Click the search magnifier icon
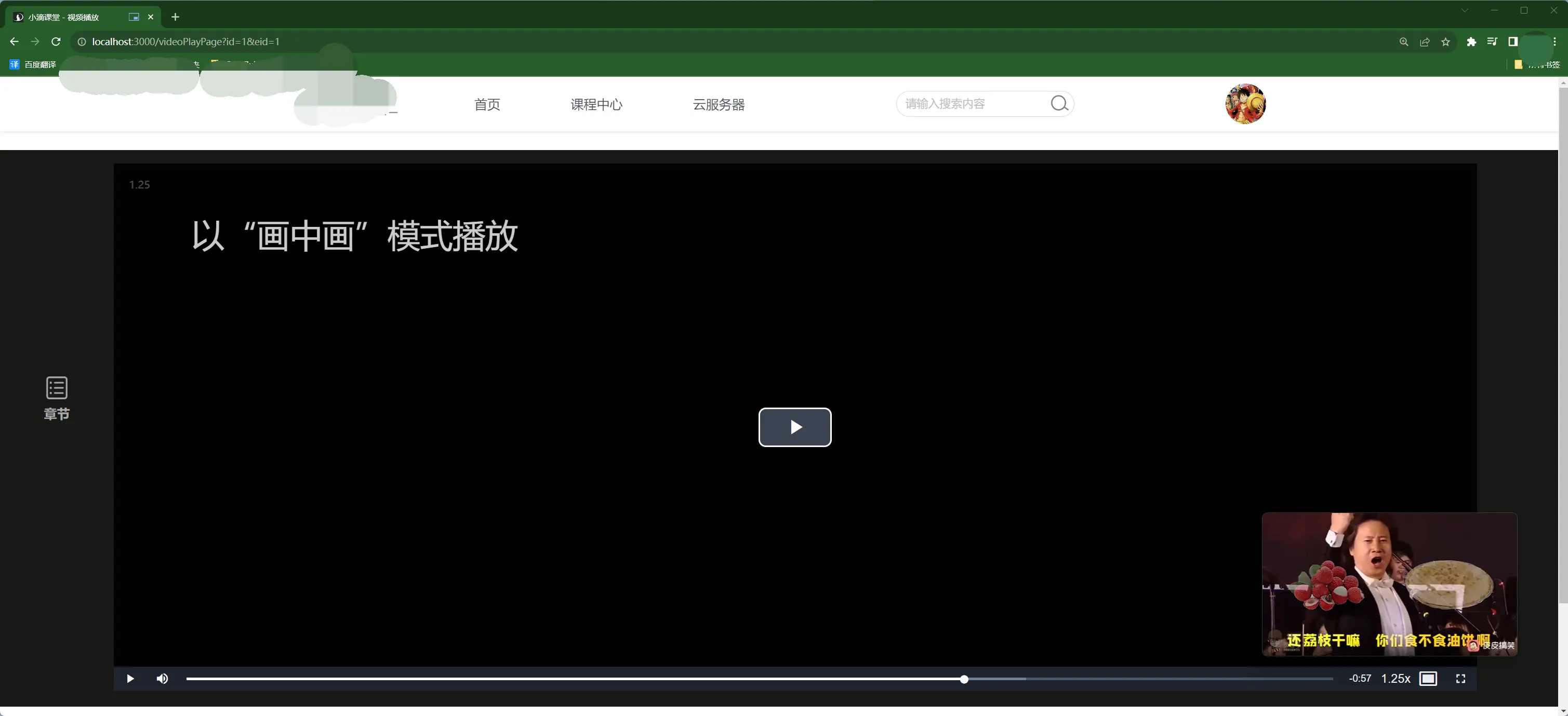The image size is (1568, 716). pos(1059,103)
